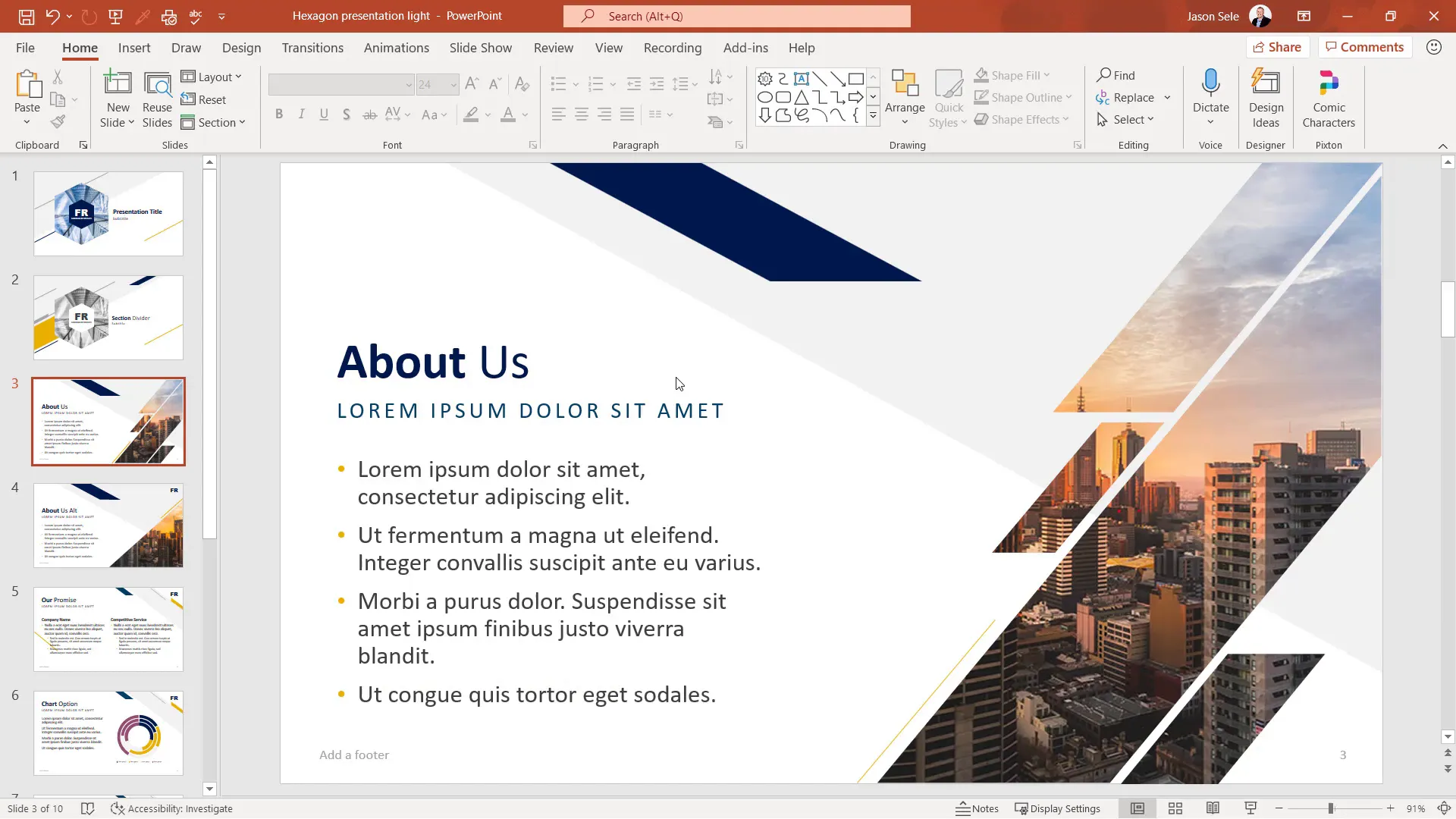1456x819 pixels.
Task: Open the File tab
Action: point(25,47)
